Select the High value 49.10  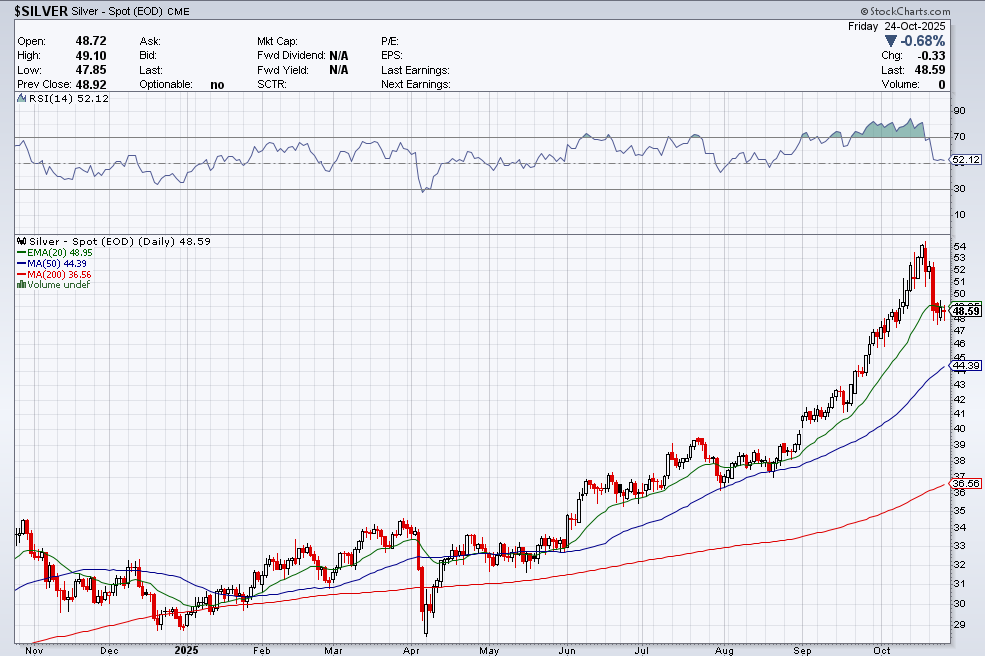(91, 55)
